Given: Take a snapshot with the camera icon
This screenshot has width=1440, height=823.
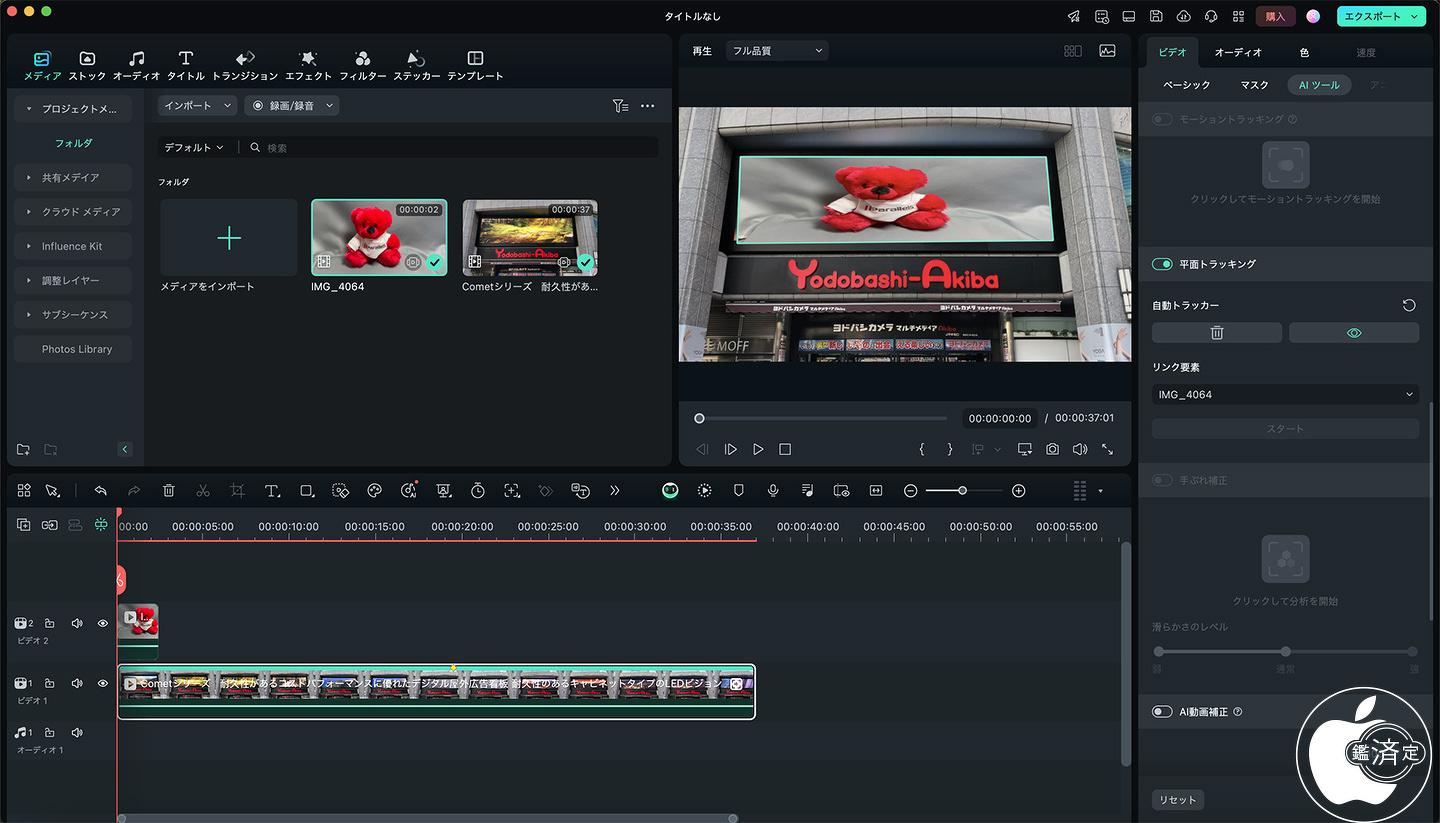Looking at the screenshot, I should pos(1052,450).
